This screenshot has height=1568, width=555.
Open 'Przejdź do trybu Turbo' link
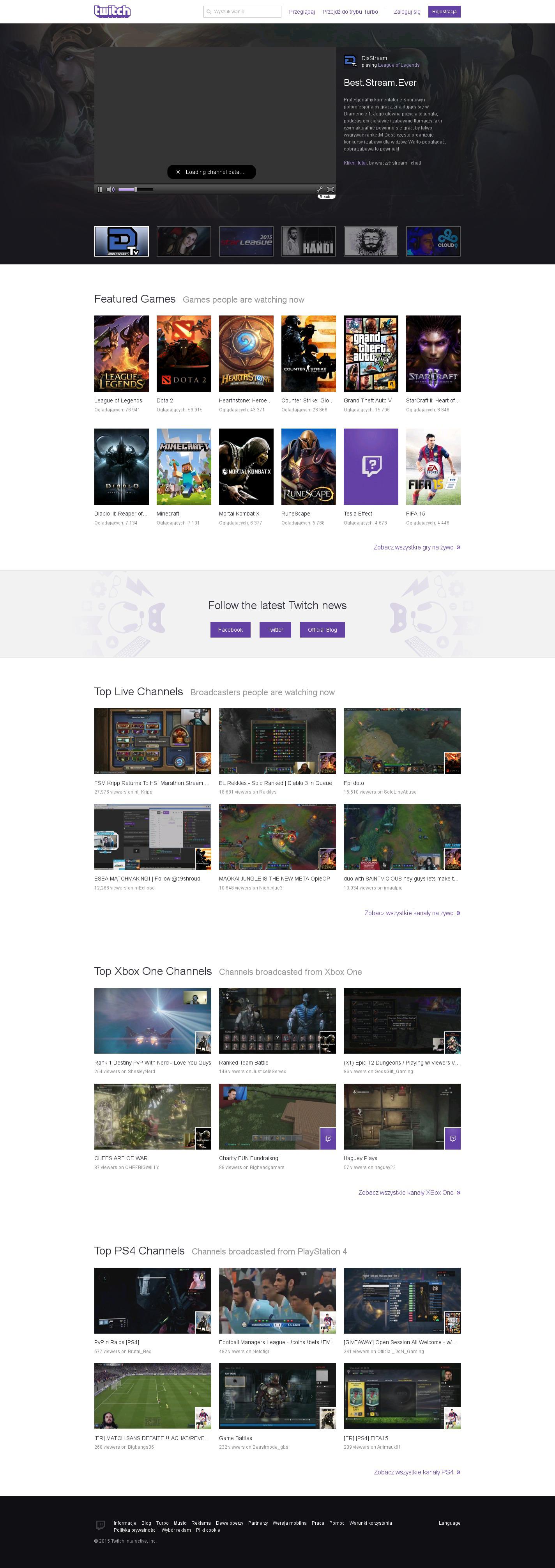tap(350, 12)
